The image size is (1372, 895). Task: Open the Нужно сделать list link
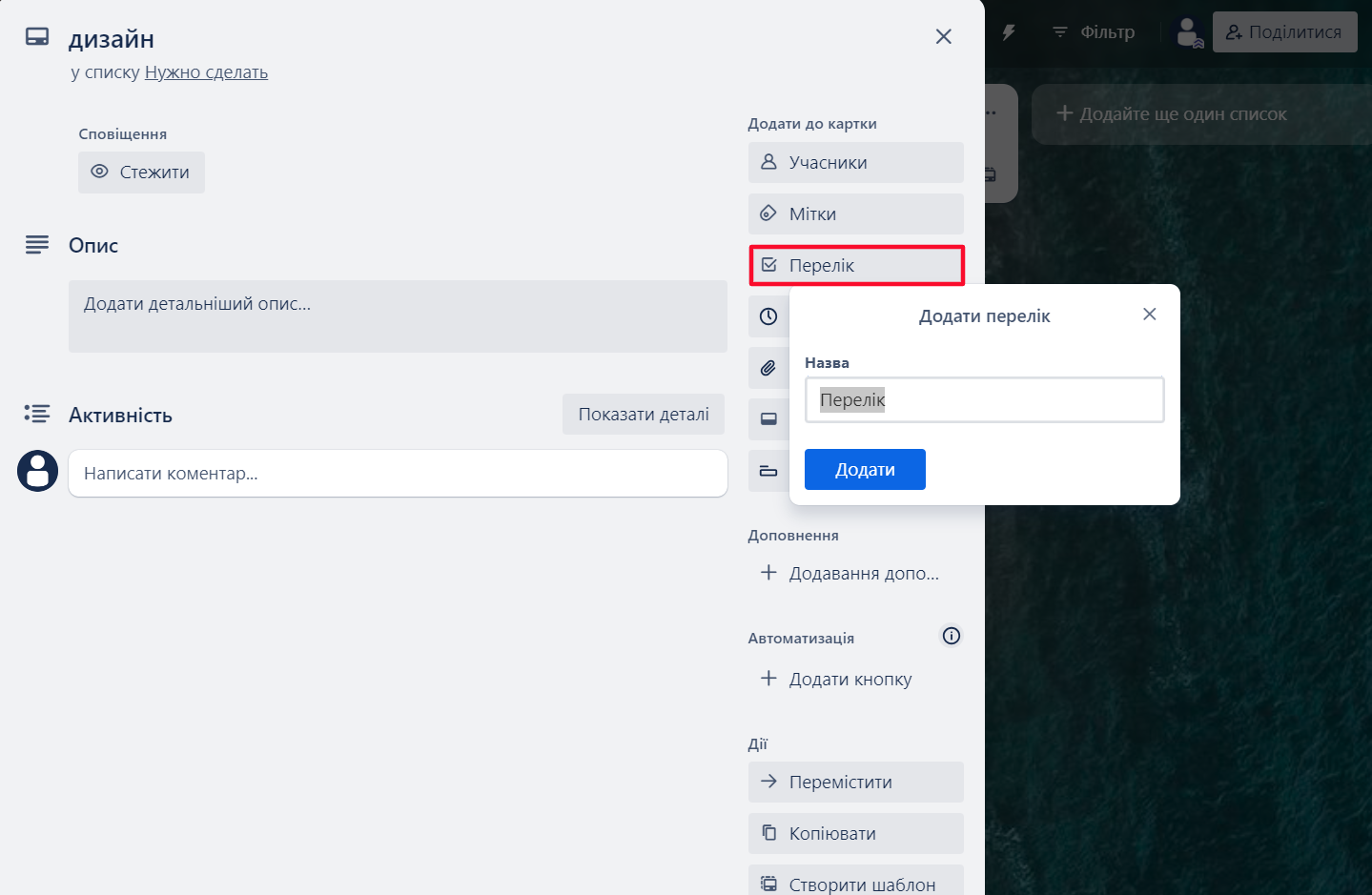click(206, 71)
